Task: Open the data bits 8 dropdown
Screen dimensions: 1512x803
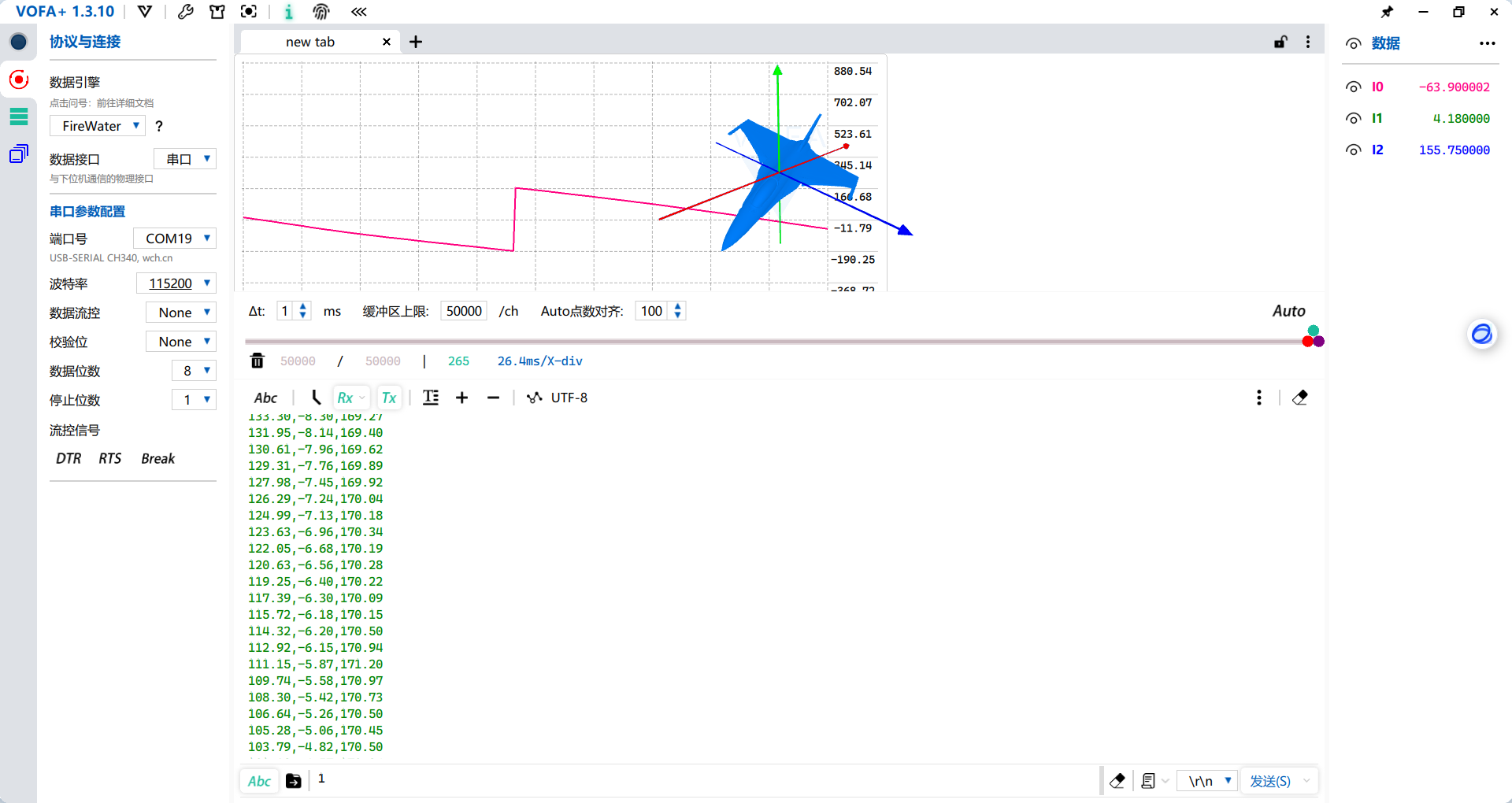Action: point(194,371)
